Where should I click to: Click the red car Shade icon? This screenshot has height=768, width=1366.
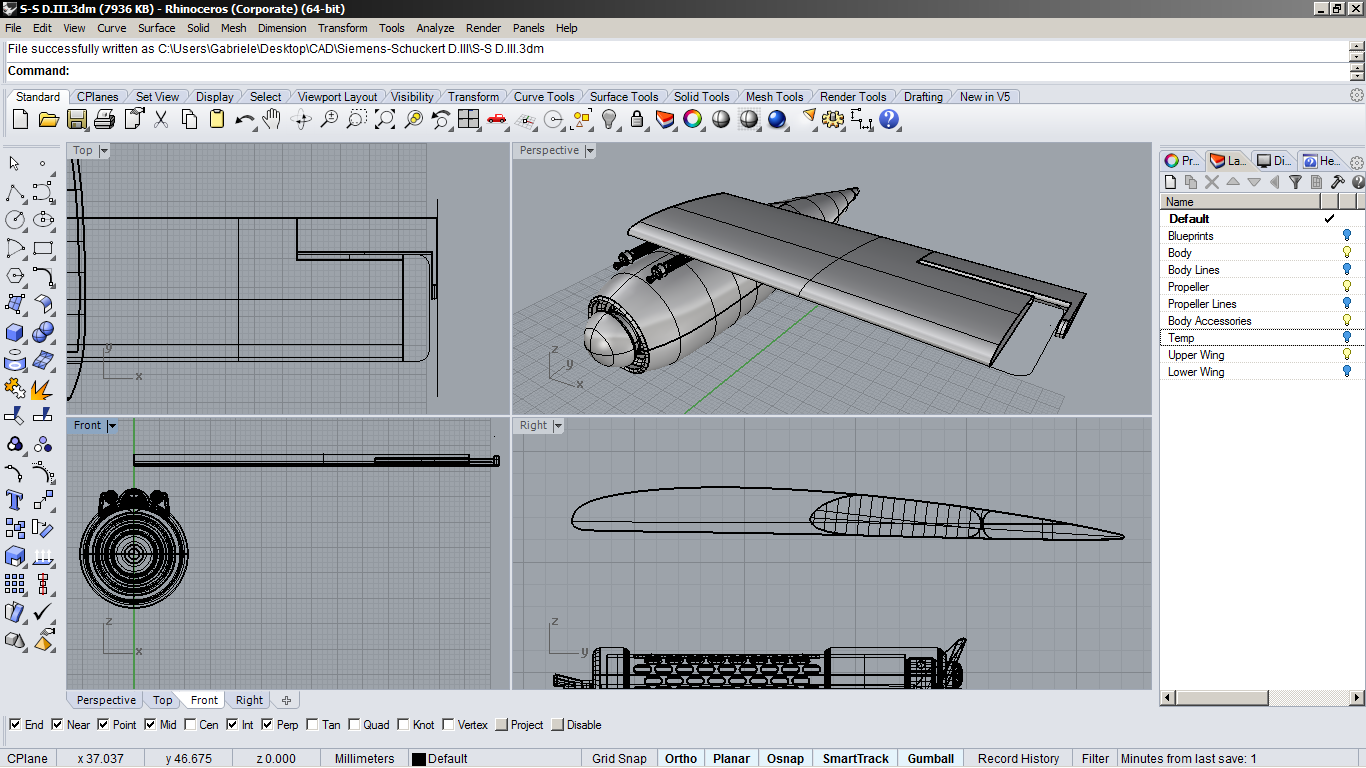(x=497, y=120)
